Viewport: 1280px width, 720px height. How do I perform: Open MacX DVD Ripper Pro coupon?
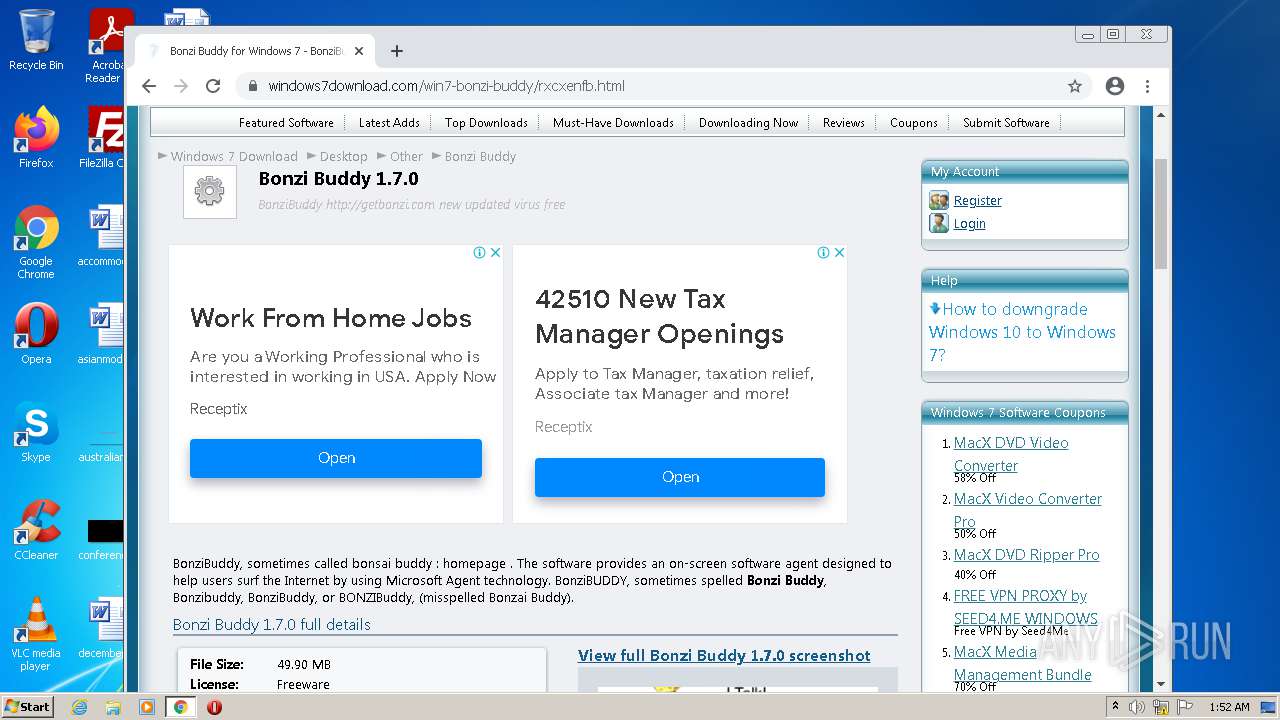[x=1026, y=555]
